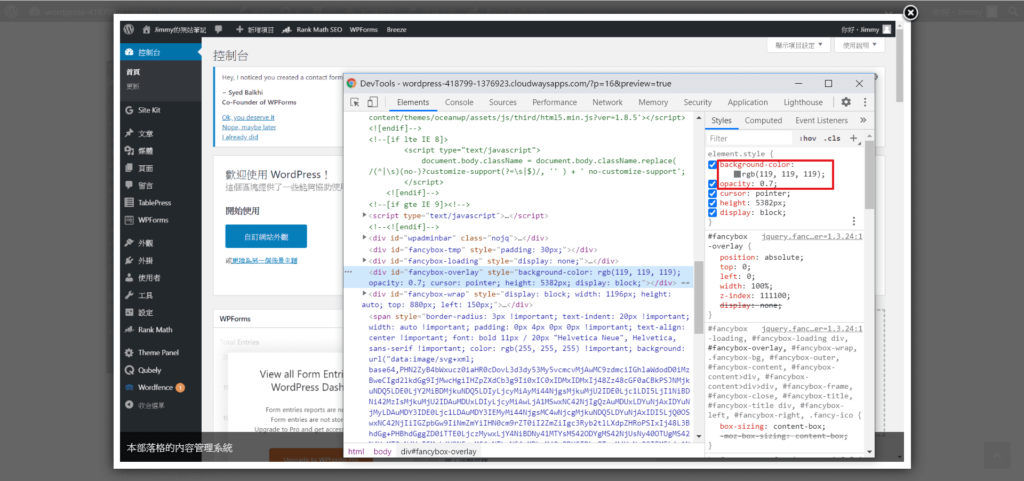Screen dimensions: 1024x481
Task: Click the plus icon to add style rule
Action: tap(854, 138)
